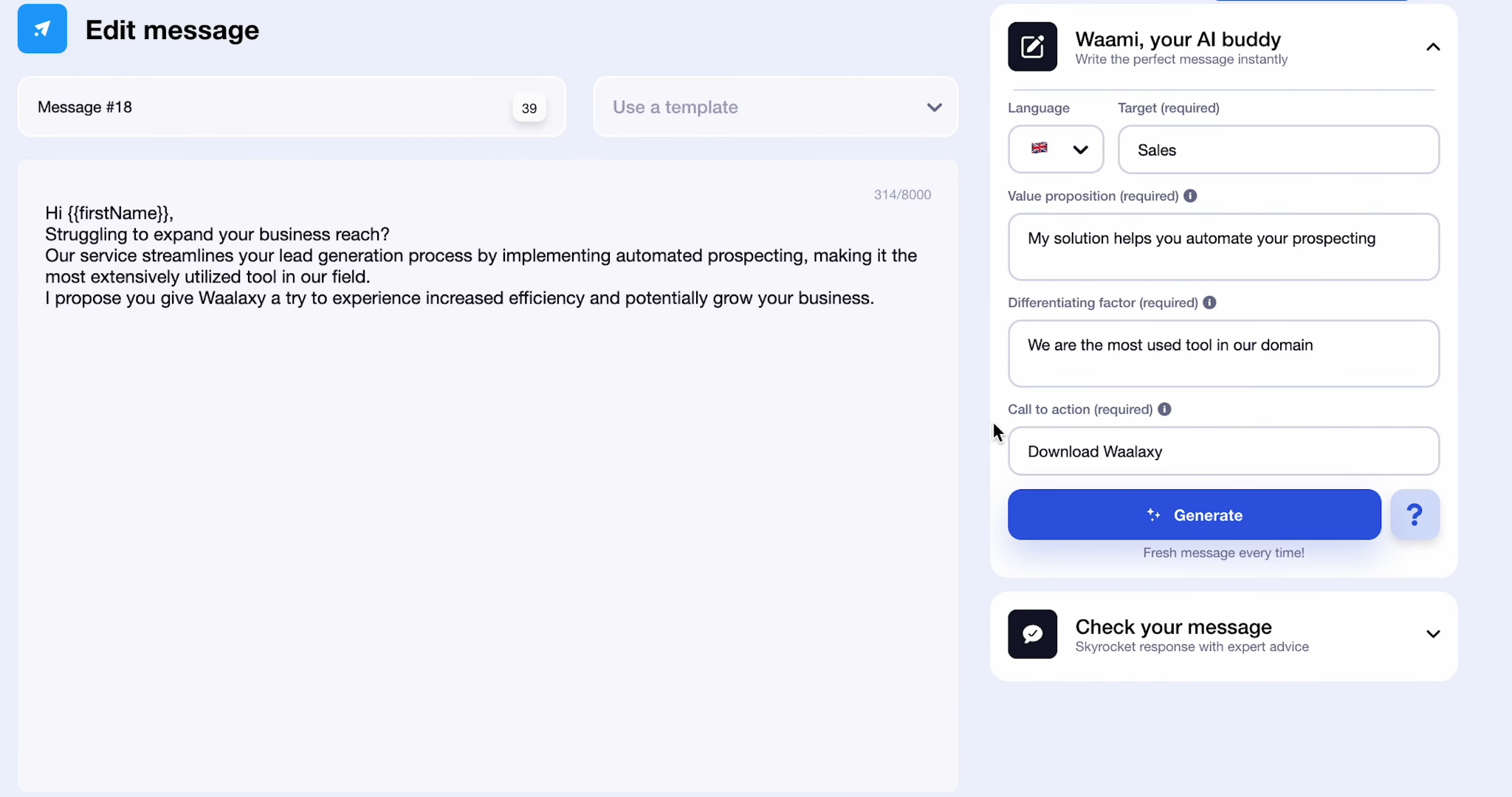Click the Differentiating factor info icon
The image size is (1512, 797).
click(x=1209, y=303)
